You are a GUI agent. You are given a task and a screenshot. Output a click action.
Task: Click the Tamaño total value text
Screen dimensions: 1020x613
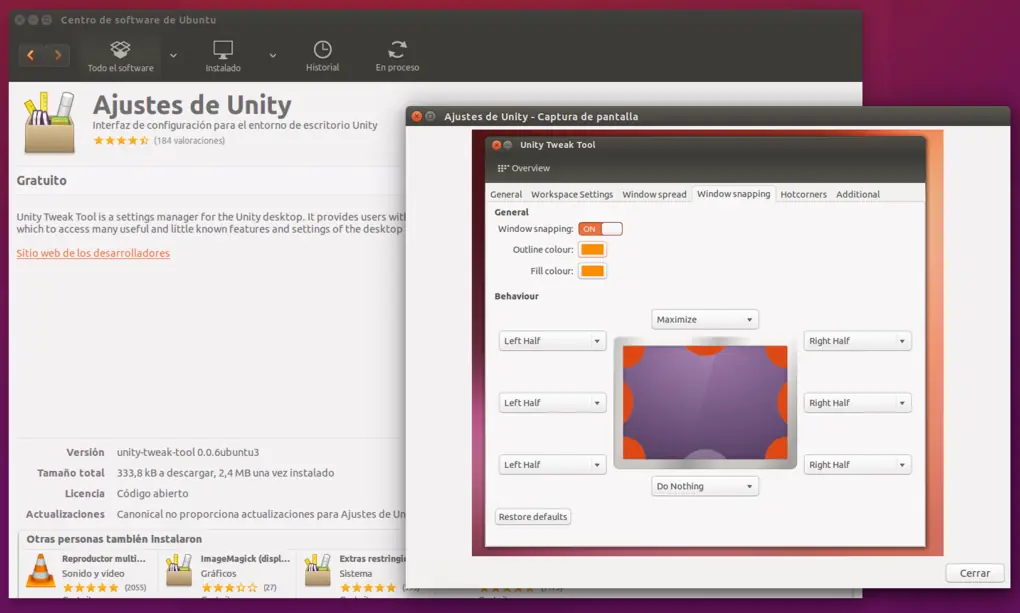click(225, 473)
